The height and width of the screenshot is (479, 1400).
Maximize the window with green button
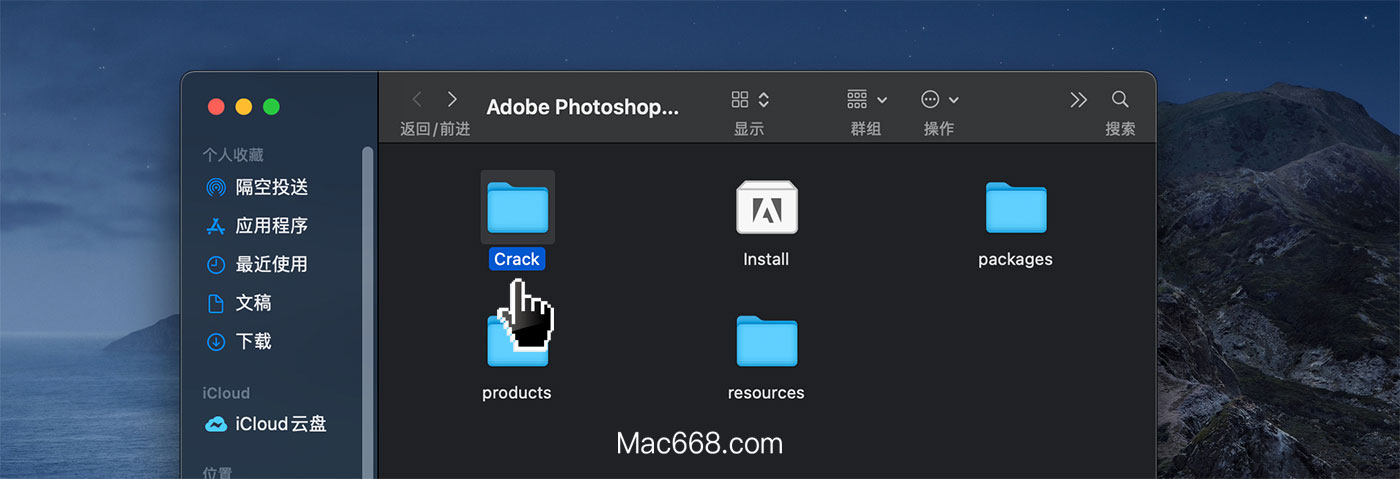click(271, 106)
